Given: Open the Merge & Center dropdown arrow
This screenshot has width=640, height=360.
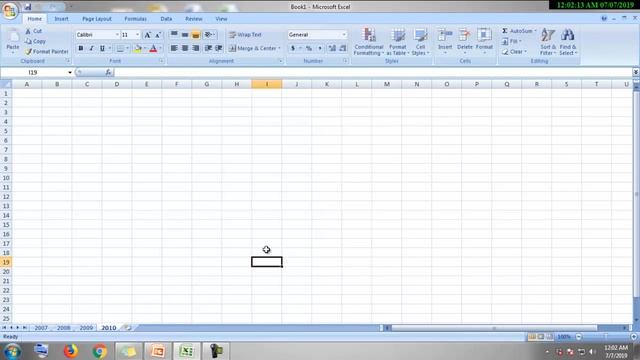Looking at the screenshot, I should point(280,48).
